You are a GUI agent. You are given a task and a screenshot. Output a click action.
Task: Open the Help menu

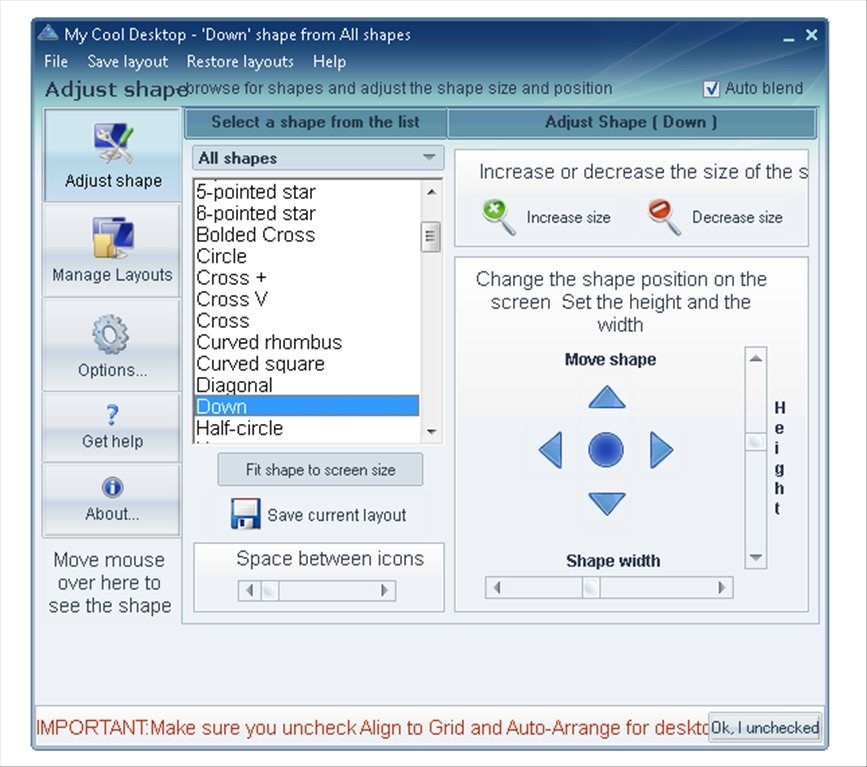(330, 61)
